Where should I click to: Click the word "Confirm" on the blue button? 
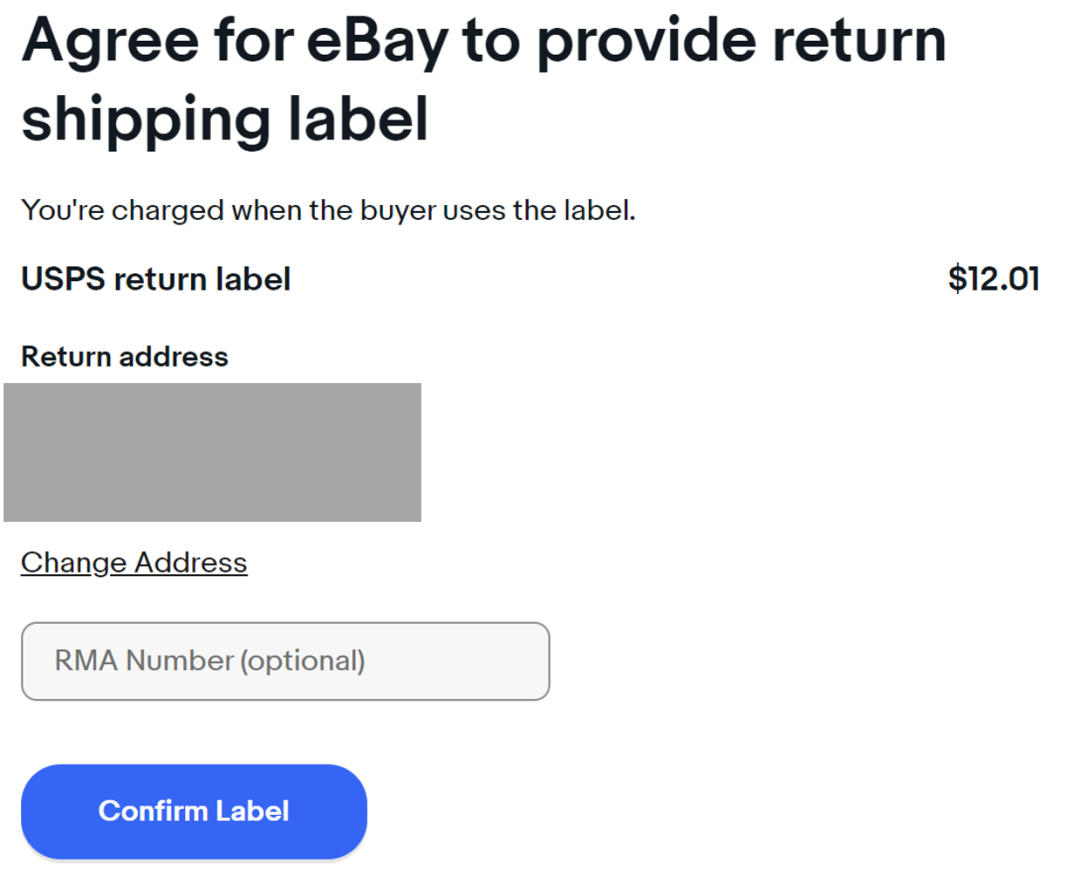point(154,811)
